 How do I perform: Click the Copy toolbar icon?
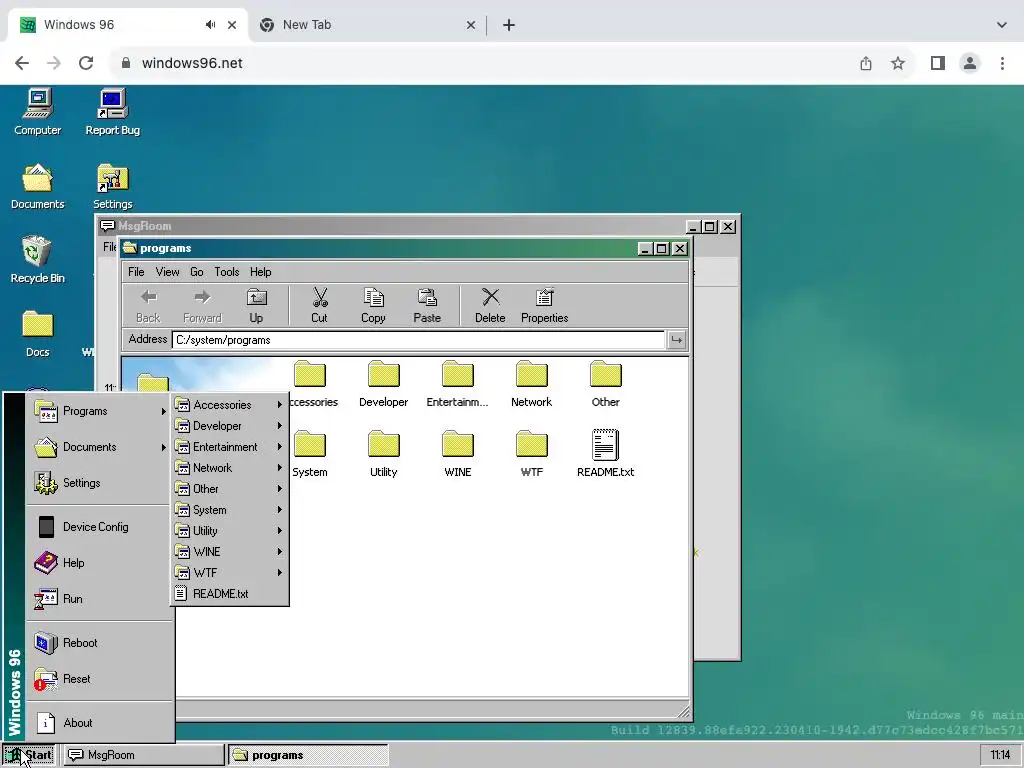(373, 306)
